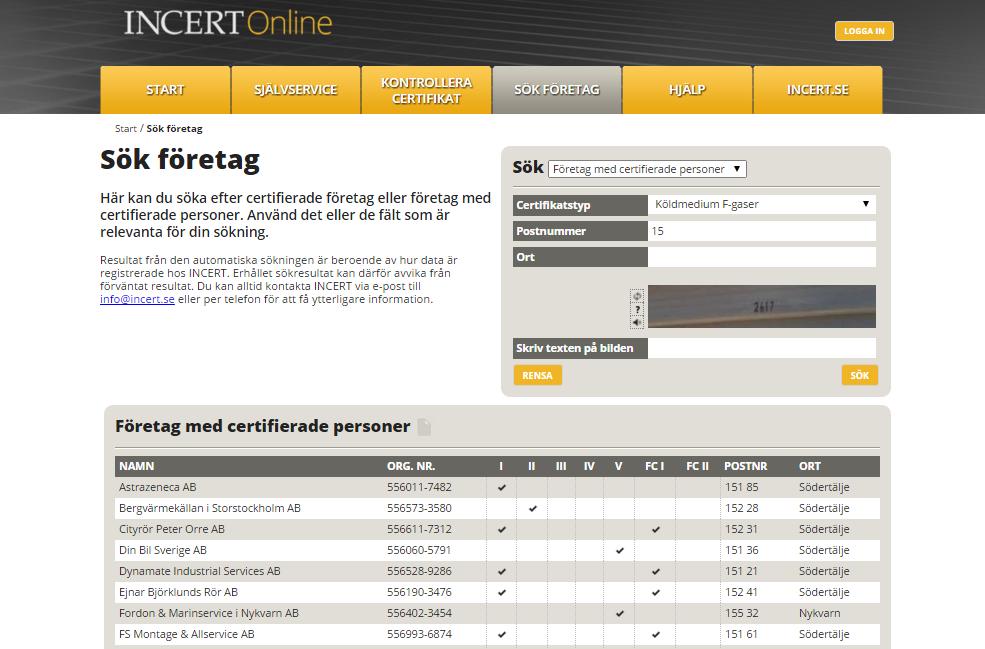985x649 pixels.
Task: Click the POSTNR column header
Action: point(746,466)
